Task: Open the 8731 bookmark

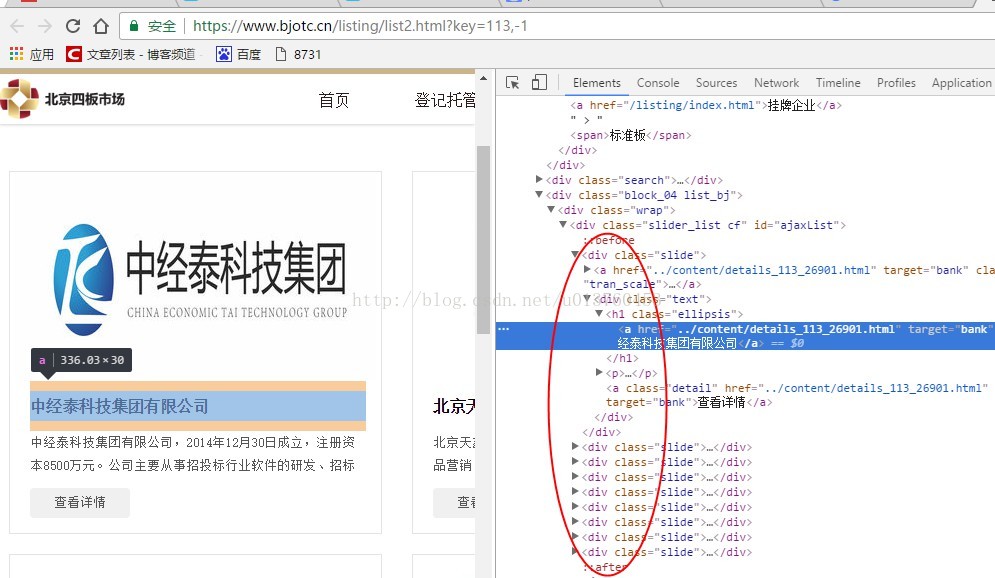Action: 298,55
